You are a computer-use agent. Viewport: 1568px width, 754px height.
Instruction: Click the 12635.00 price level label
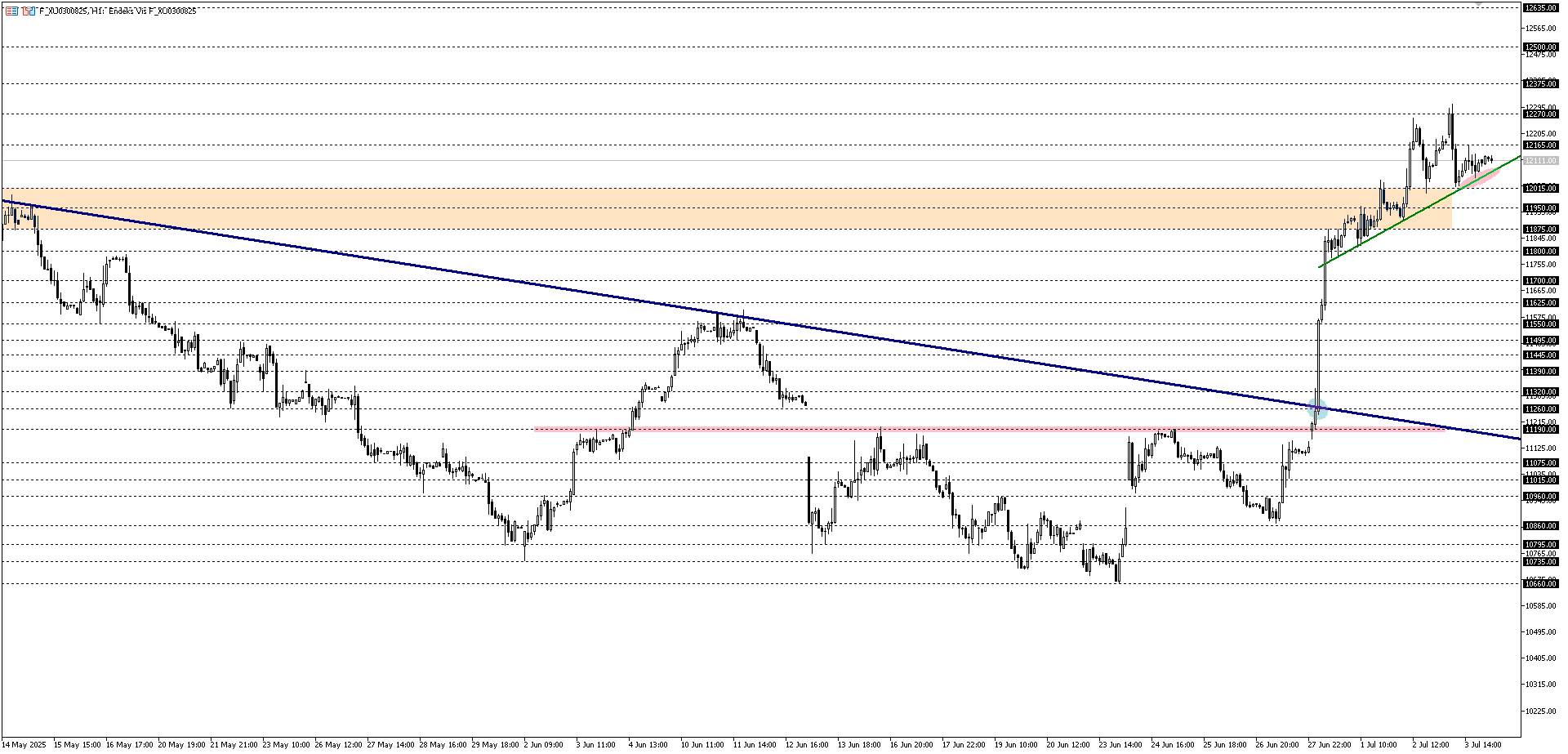tap(1540, 7)
